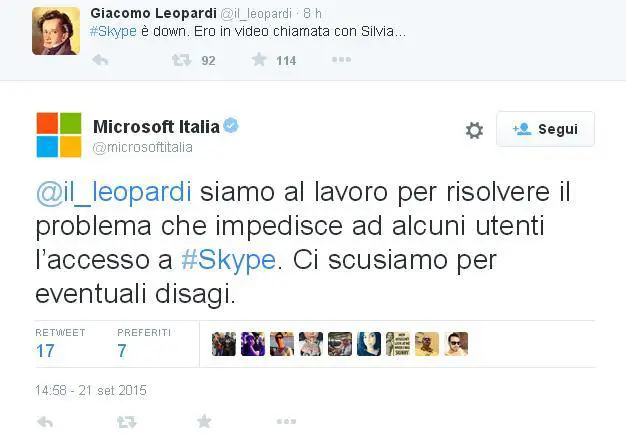Open more options on Leopardi's tweet
Viewport: 626px width, 438px height.
tap(341, 60)
